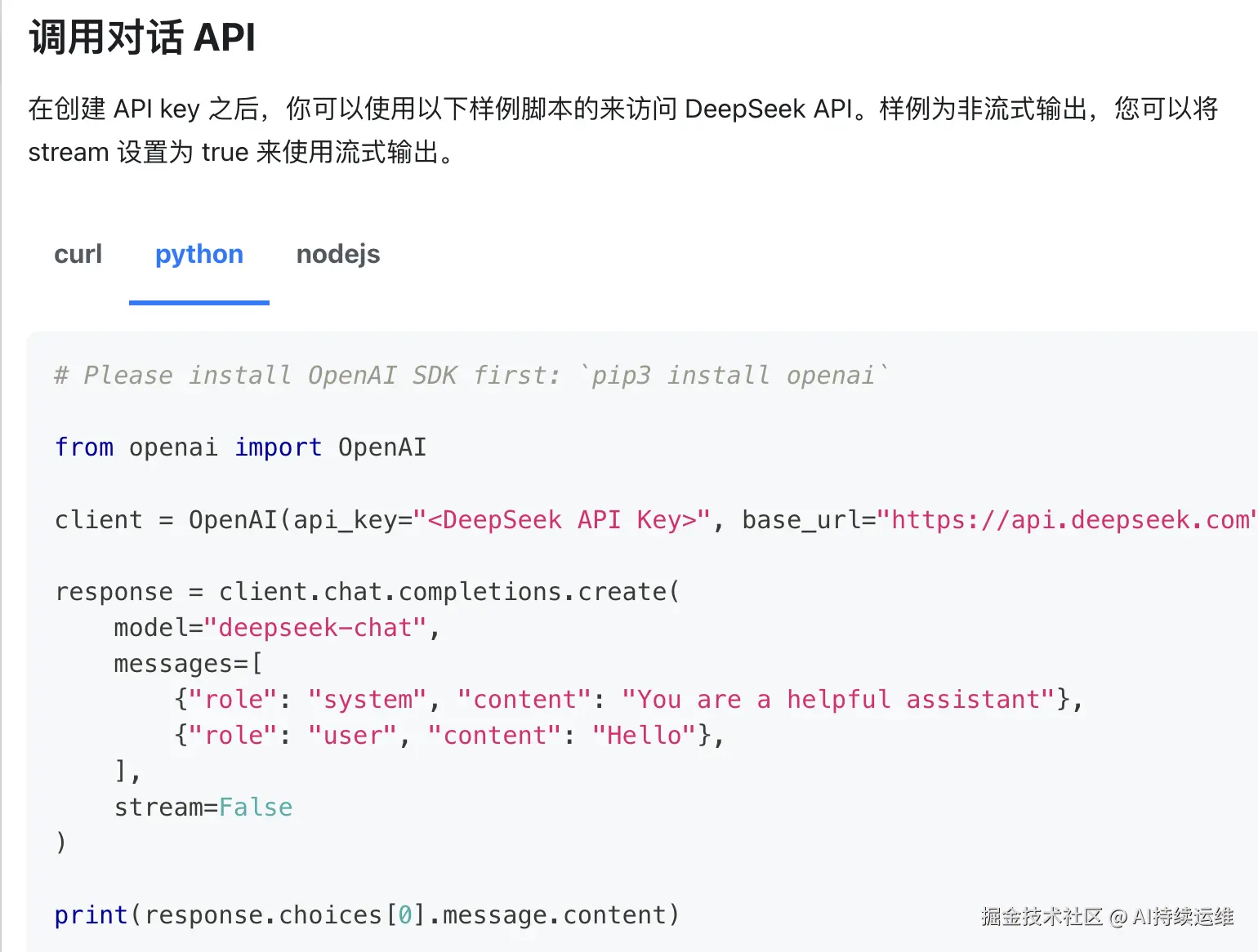Viewport: 1258px width, 952px height.
Task: Click the print response line
Action: [366, 914]
